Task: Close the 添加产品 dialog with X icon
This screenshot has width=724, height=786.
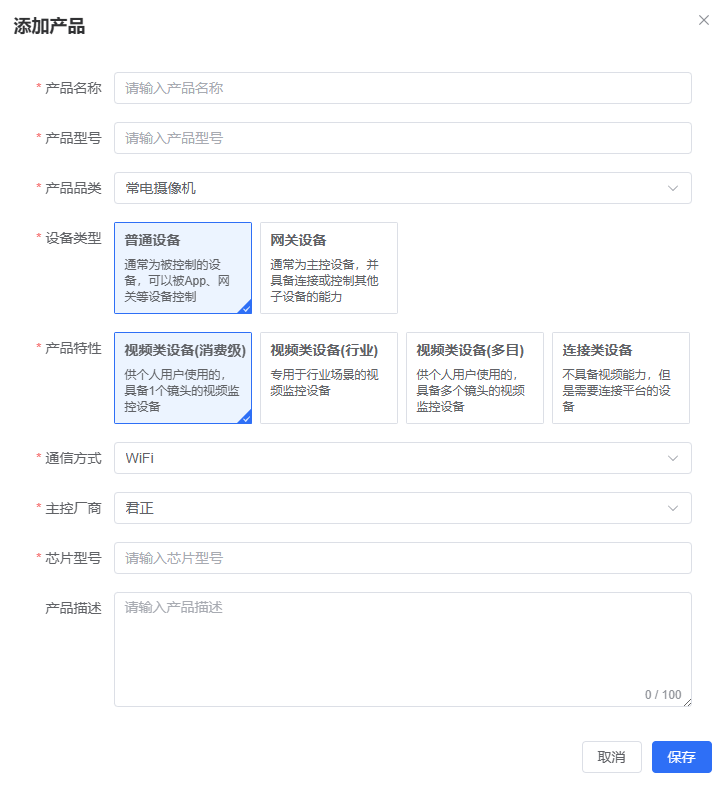Action: (703, 20)
